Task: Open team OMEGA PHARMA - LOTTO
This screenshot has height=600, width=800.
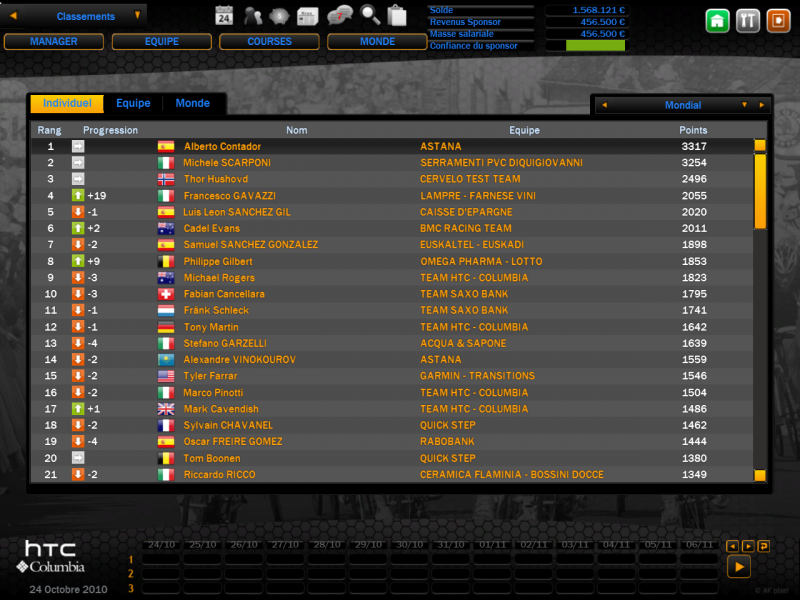Action: pos(481,261)
